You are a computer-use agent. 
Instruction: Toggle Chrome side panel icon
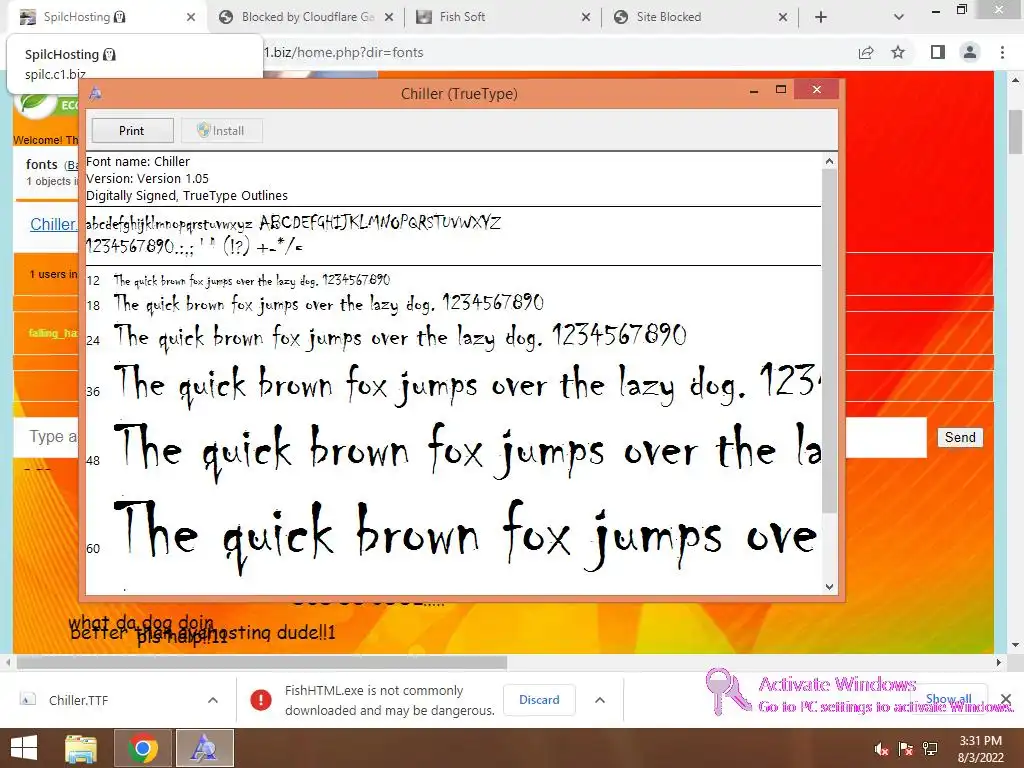[x=938, y=52]
